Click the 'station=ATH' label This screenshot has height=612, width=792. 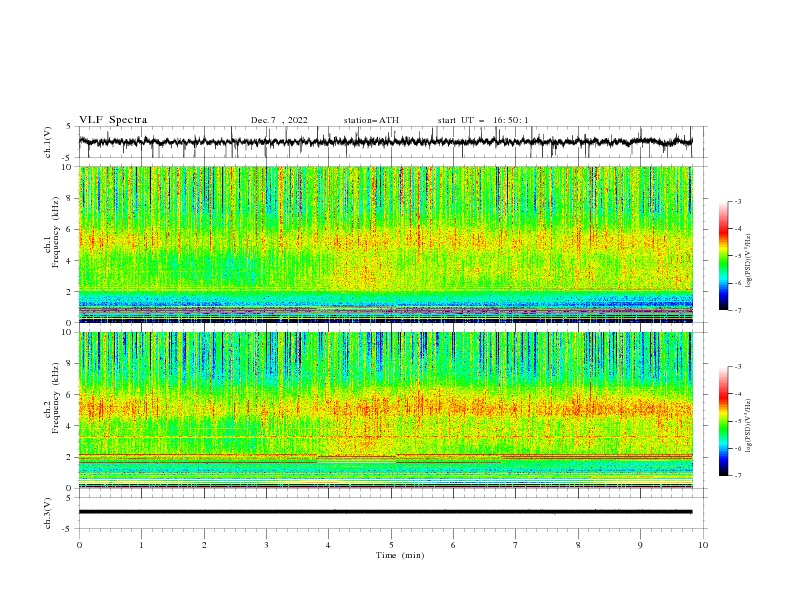pyautogui.click(x=371, y=120)
